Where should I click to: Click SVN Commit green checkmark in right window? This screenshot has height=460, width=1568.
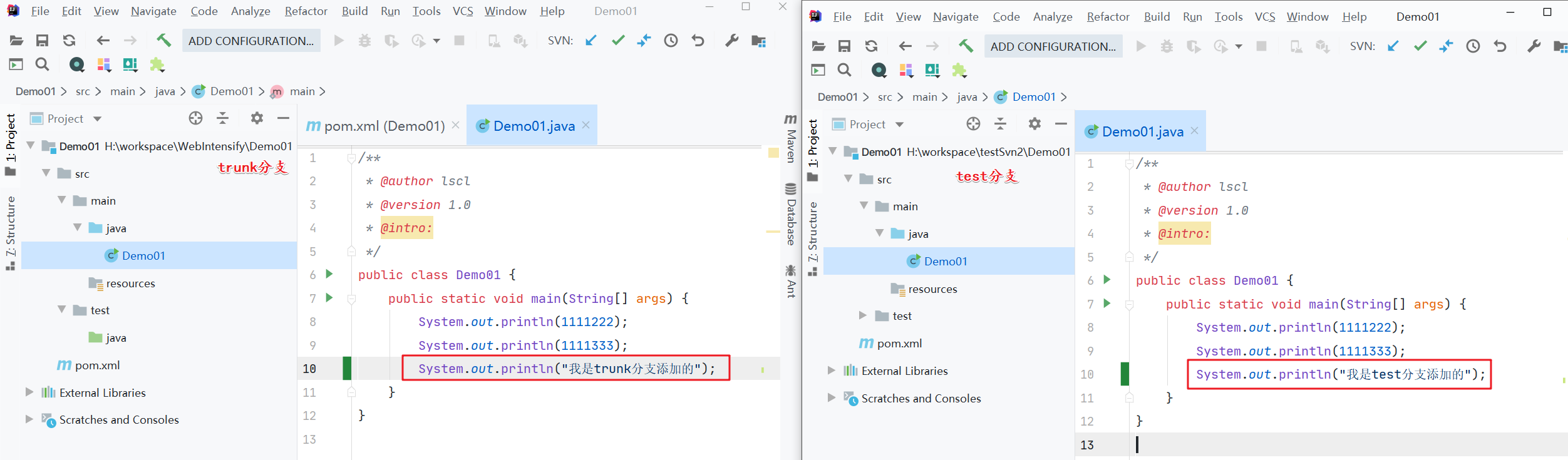point(1420,46)
